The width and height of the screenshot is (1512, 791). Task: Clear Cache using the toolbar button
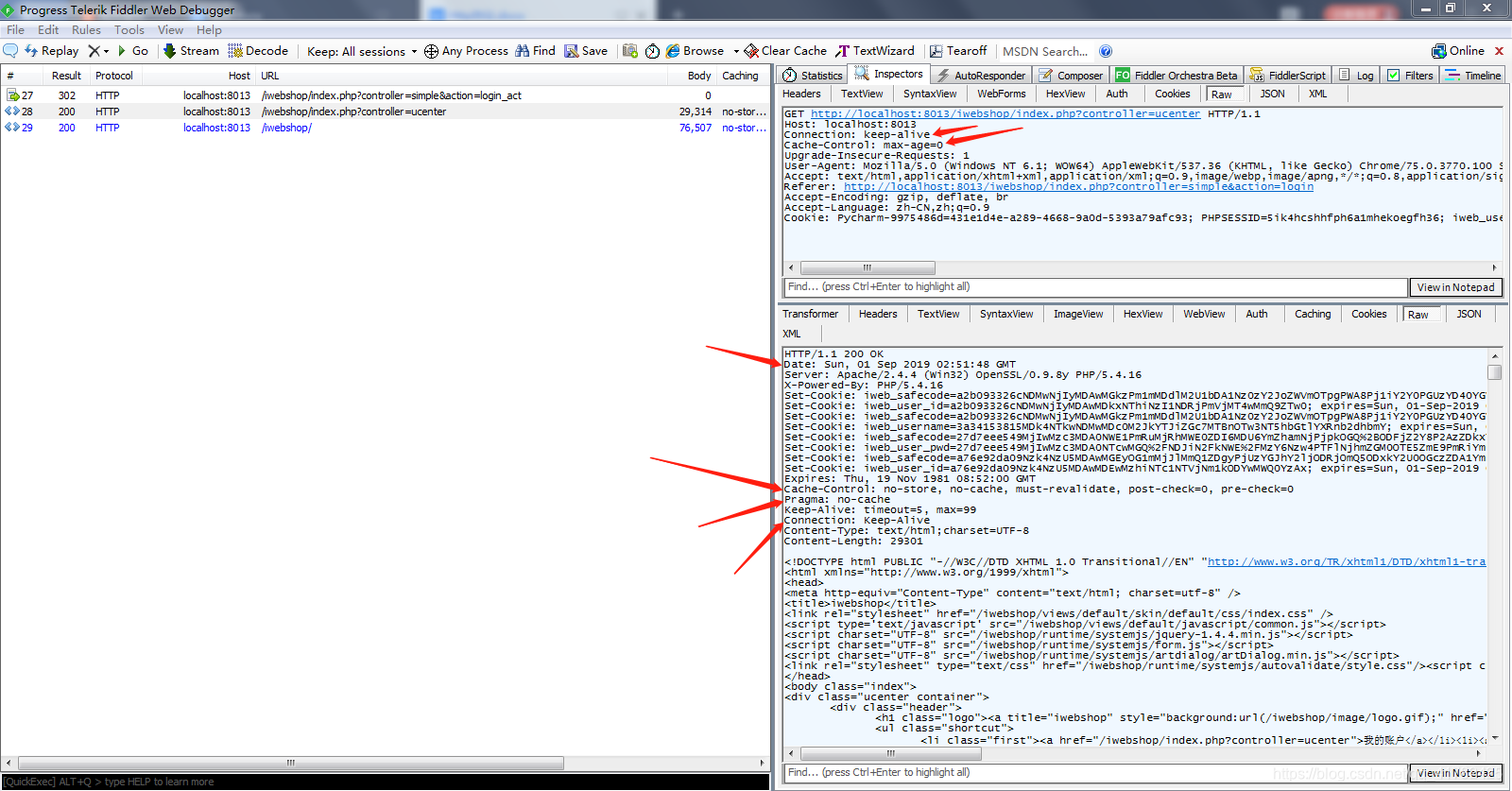785,51
